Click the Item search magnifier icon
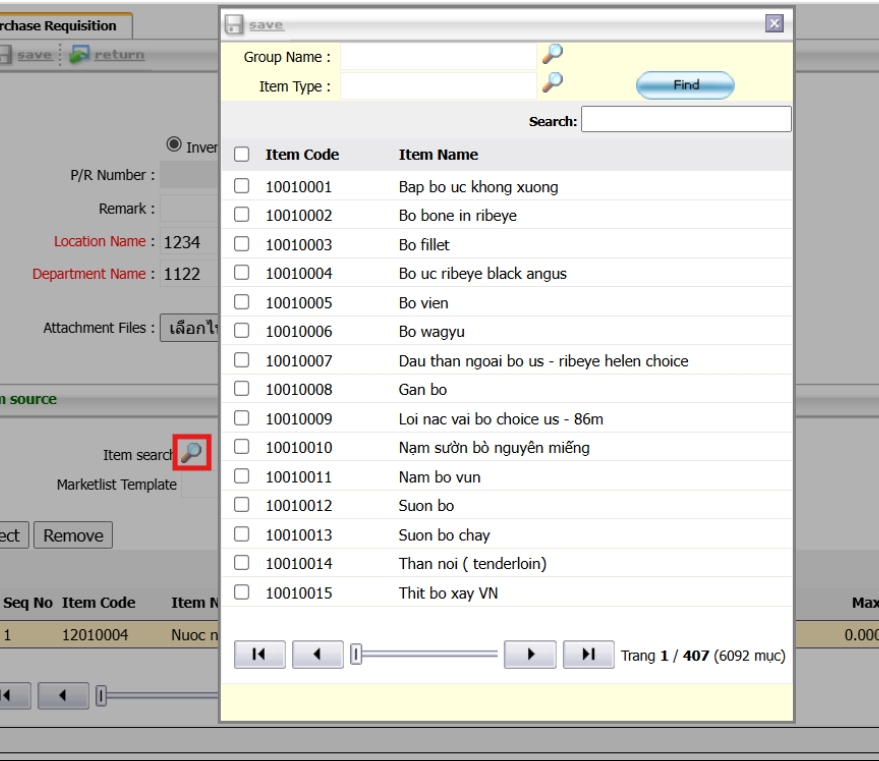The width and height of the screenshot is (879, 761). (x=192, y=453)
